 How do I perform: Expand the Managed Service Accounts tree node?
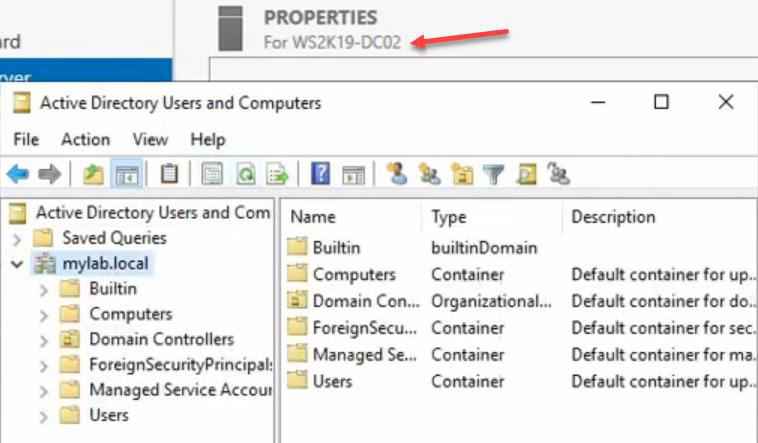point(44,391)
